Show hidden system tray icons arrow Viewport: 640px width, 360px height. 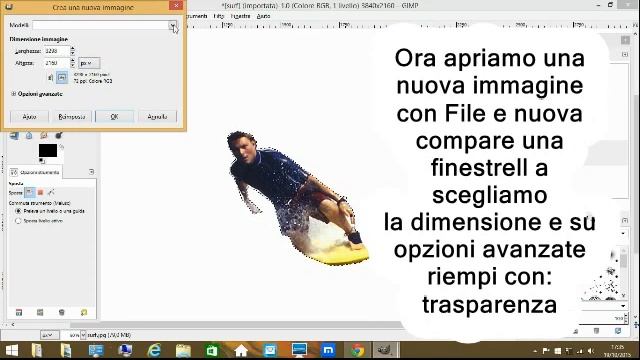pos(535,351)
